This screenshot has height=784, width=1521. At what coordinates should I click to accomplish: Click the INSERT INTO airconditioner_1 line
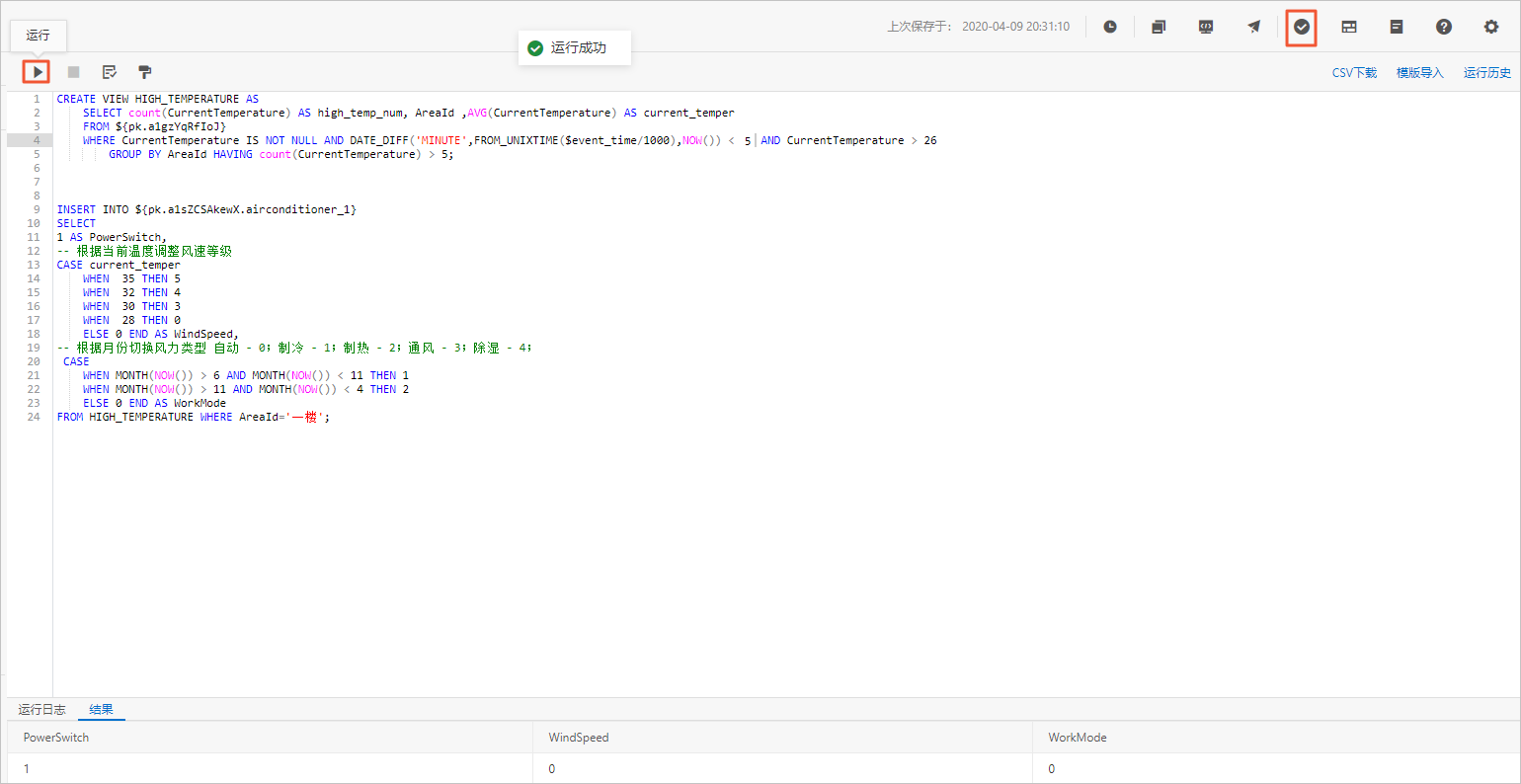(206, 209)
